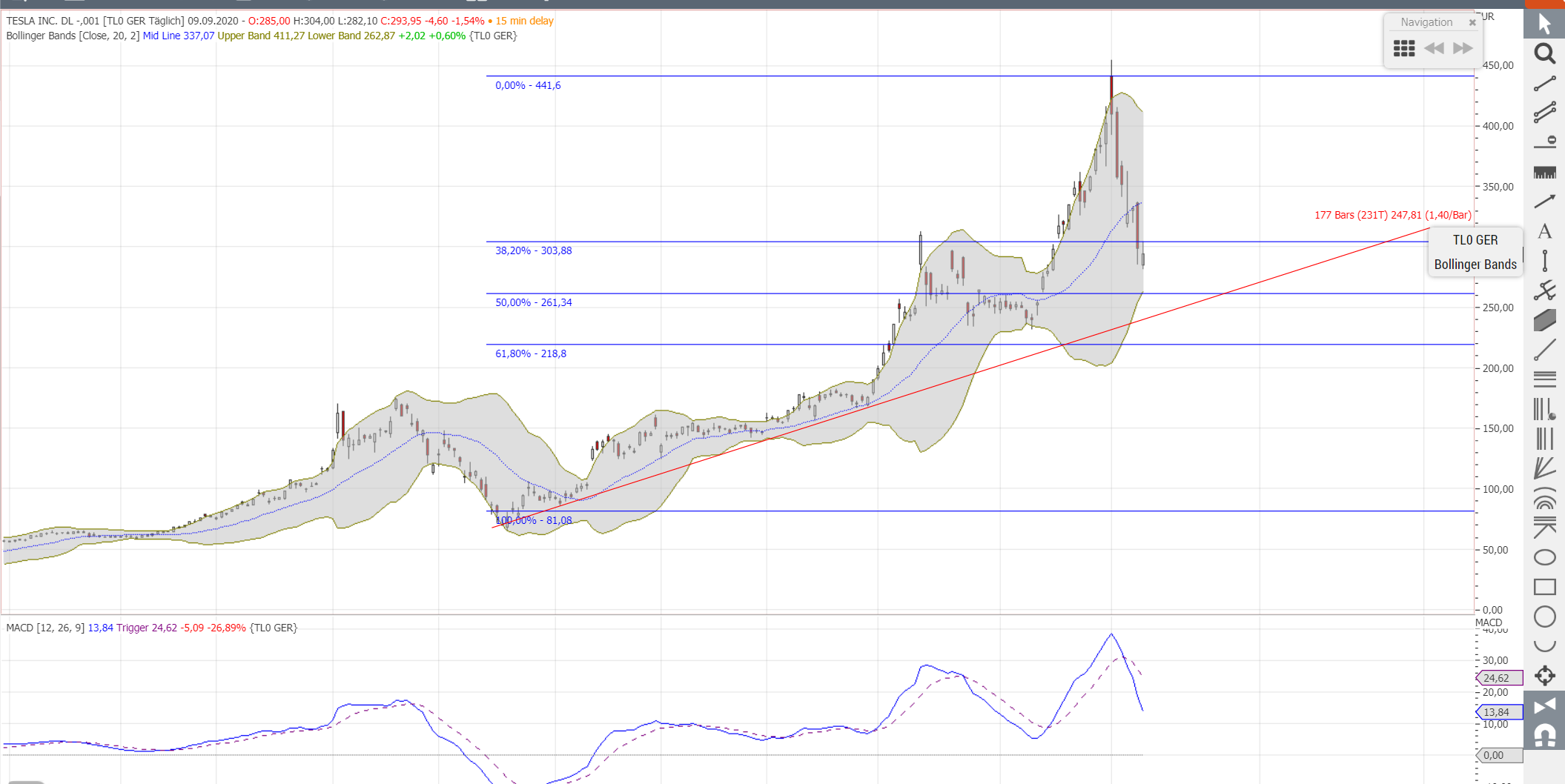Choose the vertical lines with dot tool
The width and height of the screenshot is (1565, 784).
click(1544, 409)
